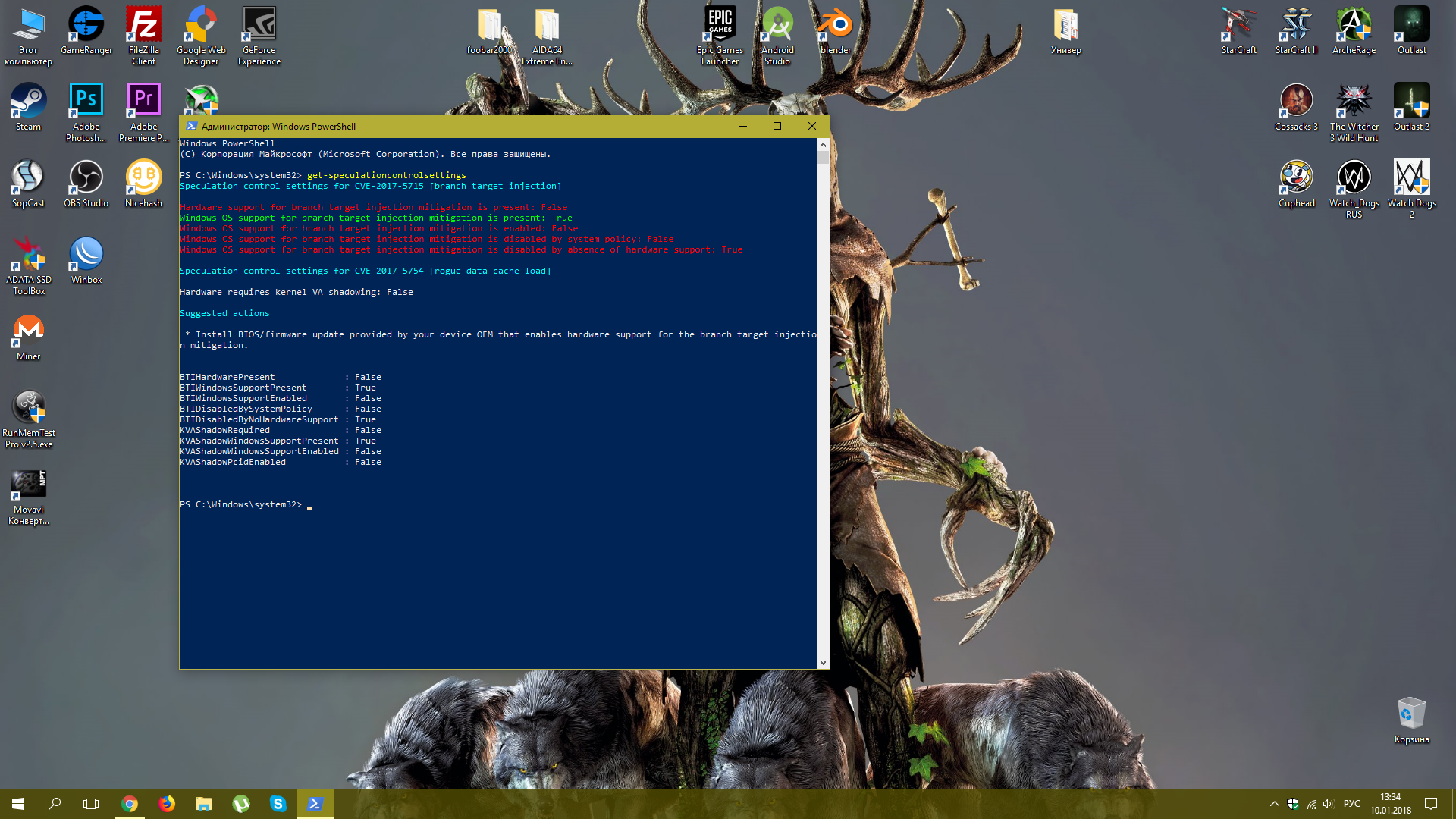
Task: Click PowerShell scrollbar down arrow
Action: (x=823, y=662)
